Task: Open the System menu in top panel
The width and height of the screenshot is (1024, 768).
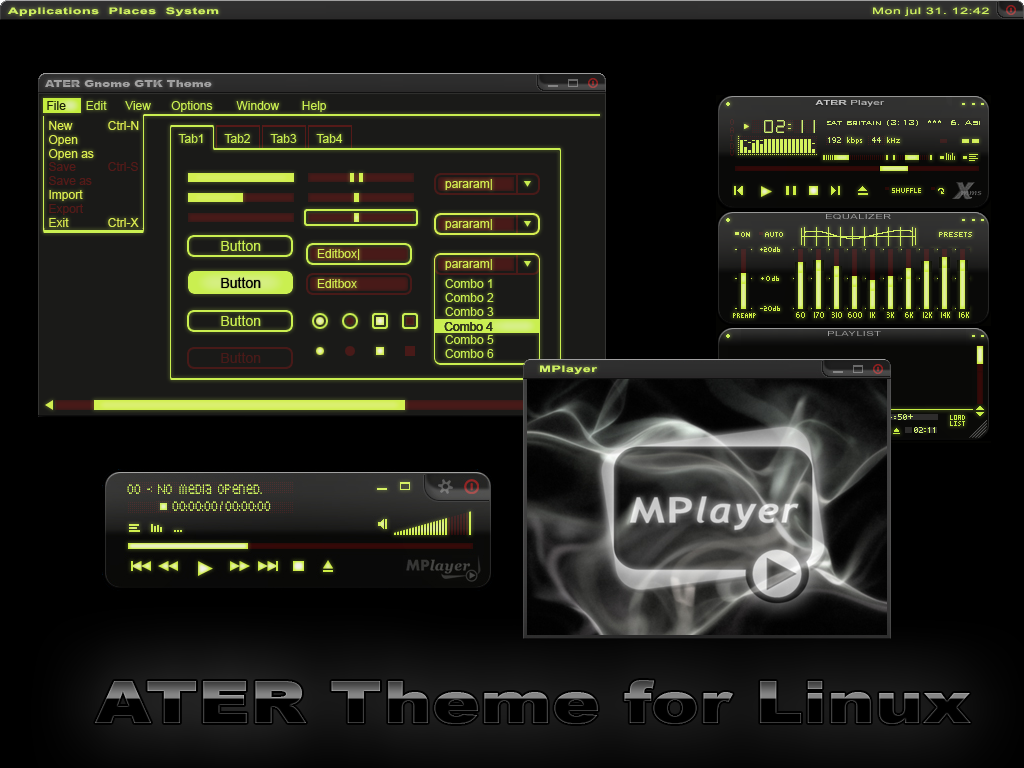Action: point(192,10)
